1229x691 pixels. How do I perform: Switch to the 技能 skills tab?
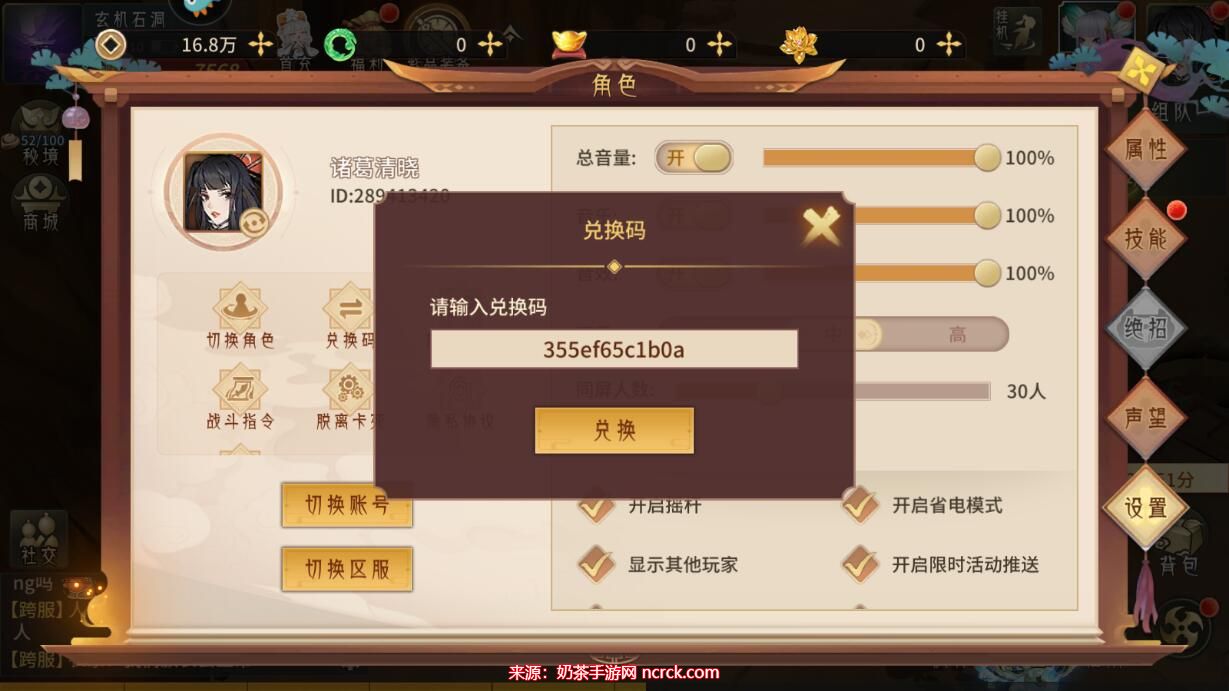point(1145,238)
